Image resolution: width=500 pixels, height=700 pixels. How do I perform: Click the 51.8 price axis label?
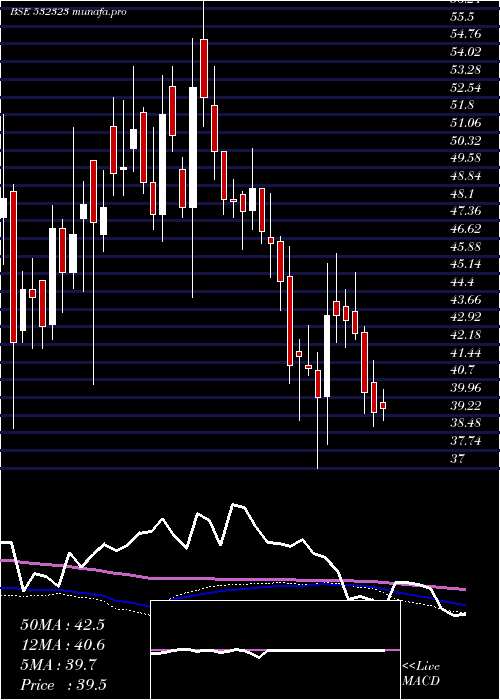coord(462,105)
